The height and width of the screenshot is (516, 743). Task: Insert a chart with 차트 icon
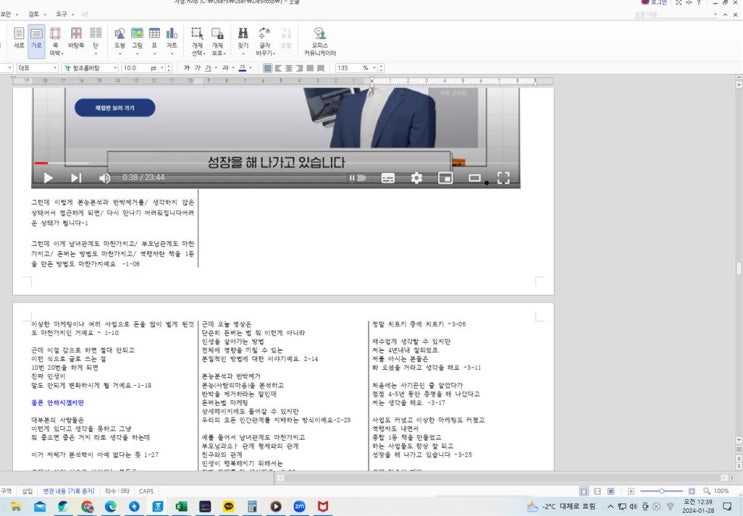[x=172, y=38]
